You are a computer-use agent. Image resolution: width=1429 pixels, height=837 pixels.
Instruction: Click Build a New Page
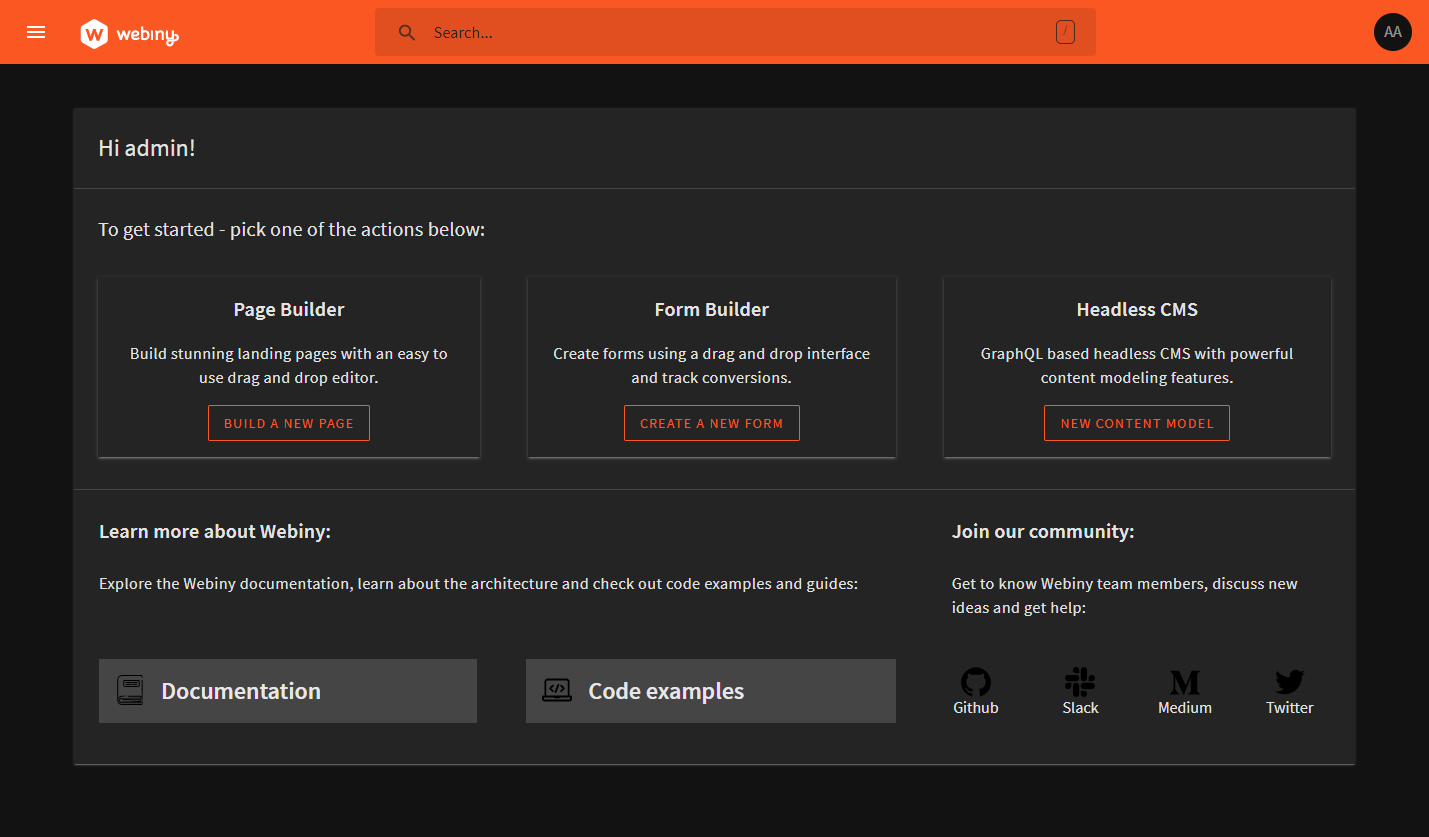coord(288,422)
